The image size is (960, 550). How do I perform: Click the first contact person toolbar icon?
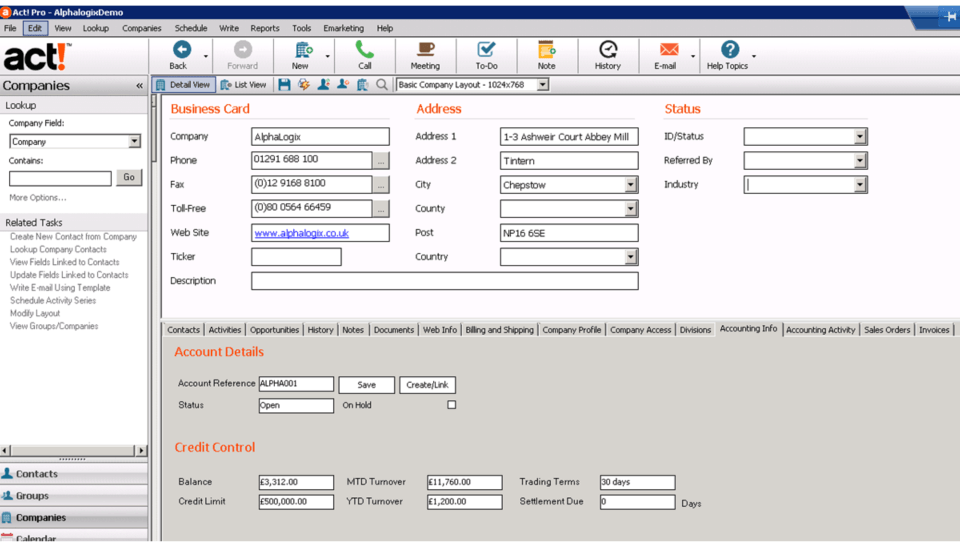click(x=323, y=85)
